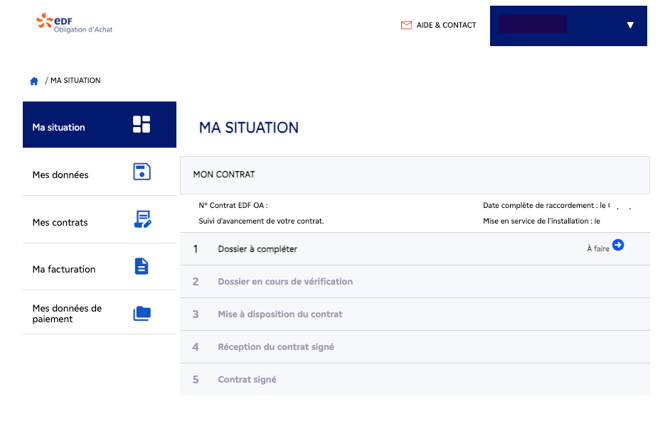This screenshot has height=428, width=670.
Task: Click the envelope icon beside Aide & Contact
Action: click(406, 25)
